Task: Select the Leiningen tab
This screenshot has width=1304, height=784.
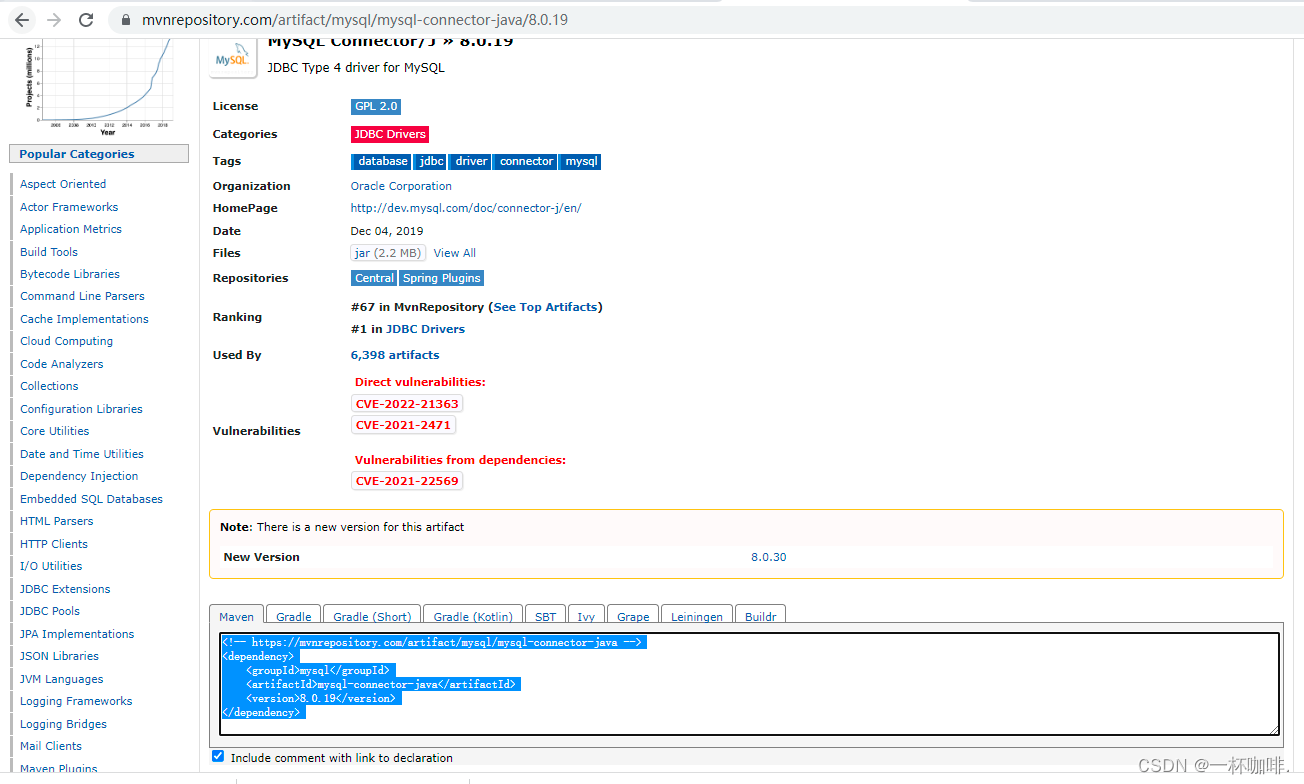Action: click(x=697, y=616)
